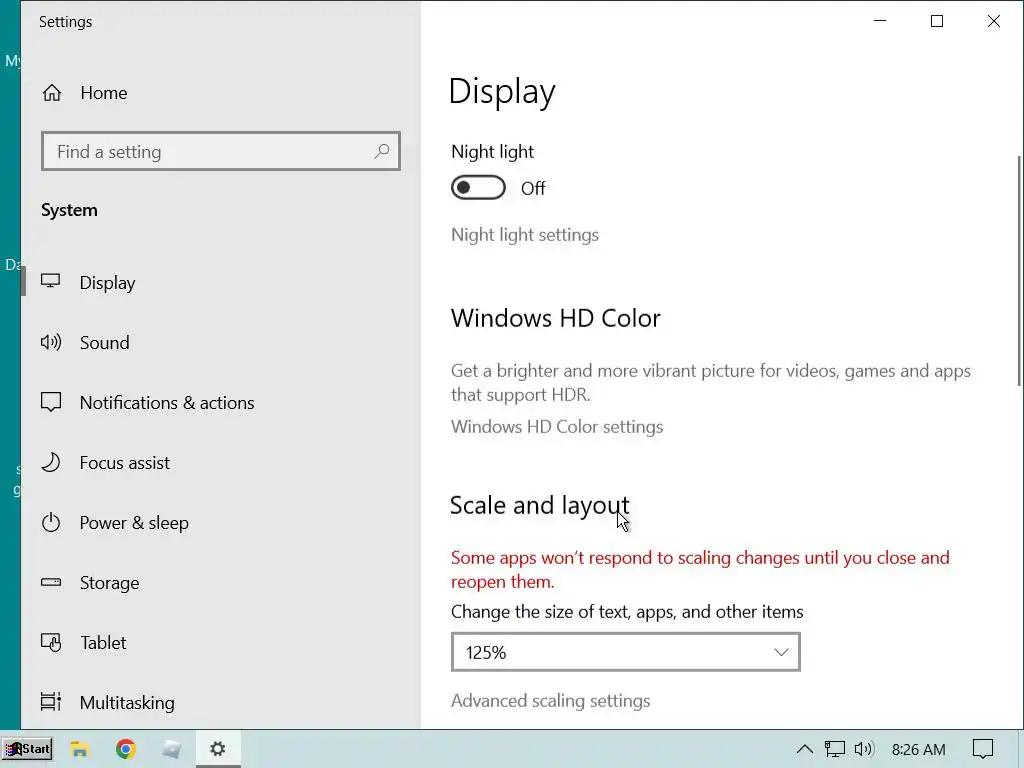Open the 125% scaling dropdown

point(626,652)
